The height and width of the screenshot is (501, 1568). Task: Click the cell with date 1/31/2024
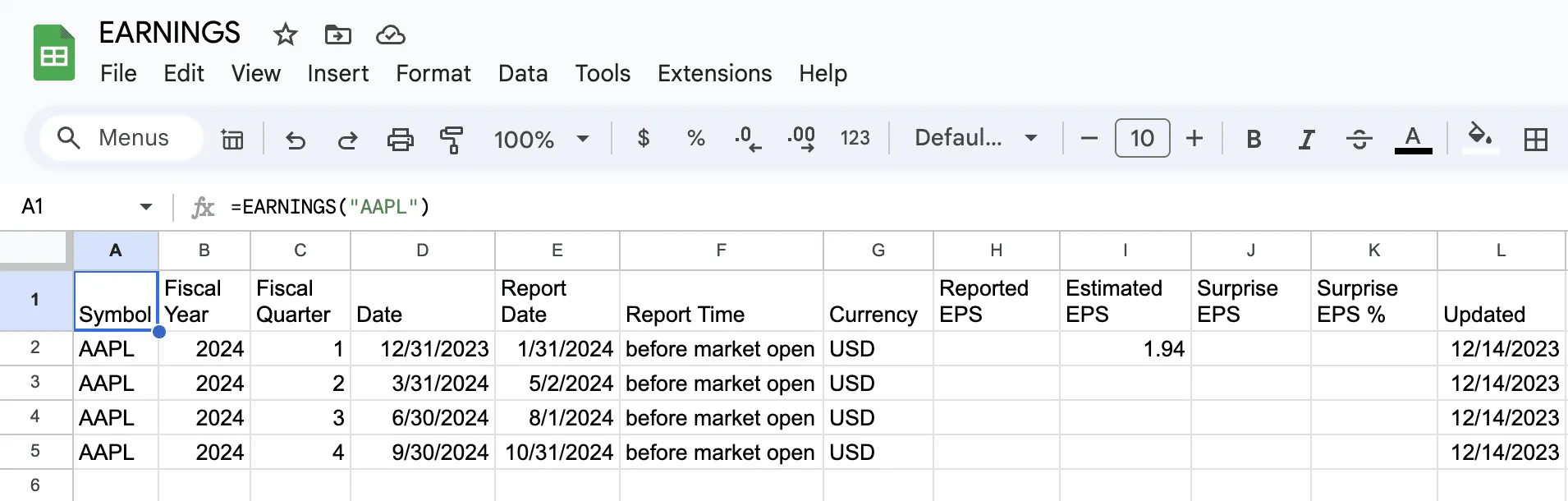click(x=557, y=348)
